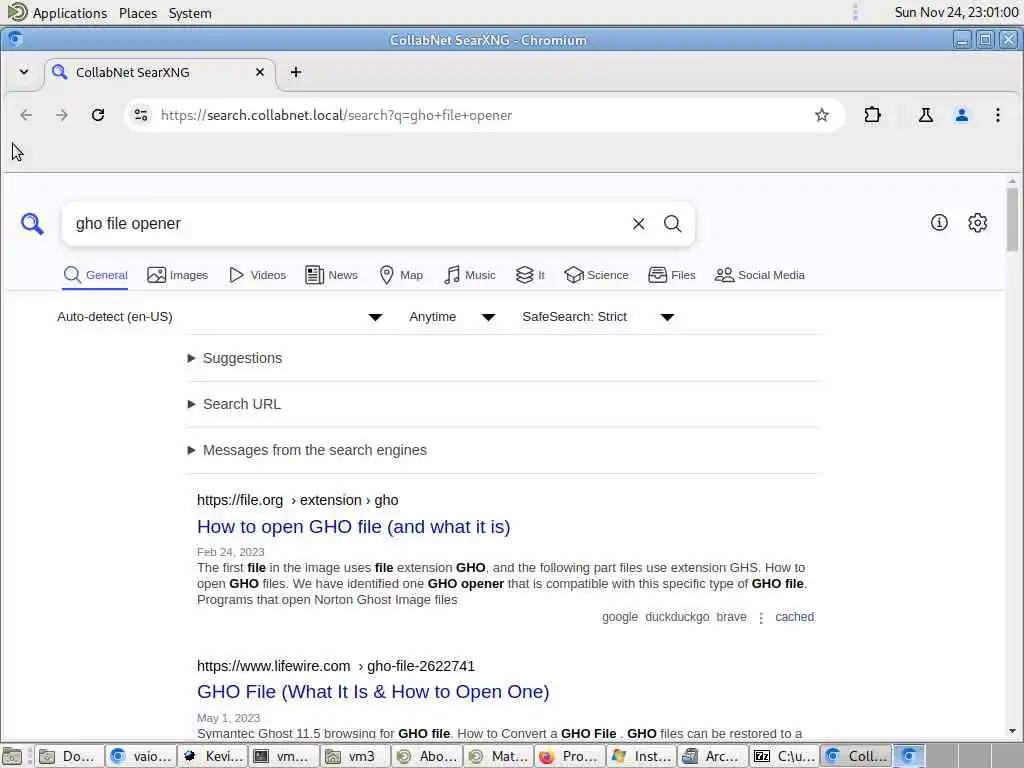Select the General category tab
Image resolution: width=1024 pixels, height=768 pixels.
(x=95, y=275)
